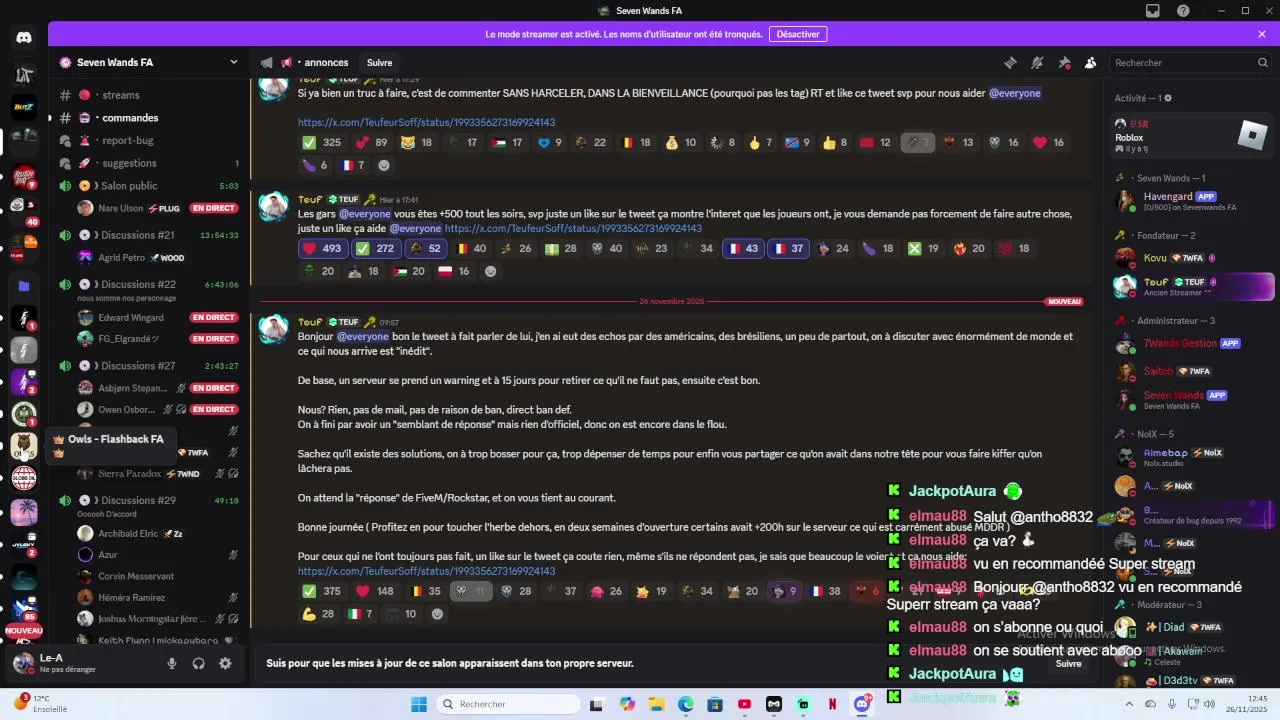Open the streams channel
Screen dimensions: 1280x720
click(x=149, y=95)
